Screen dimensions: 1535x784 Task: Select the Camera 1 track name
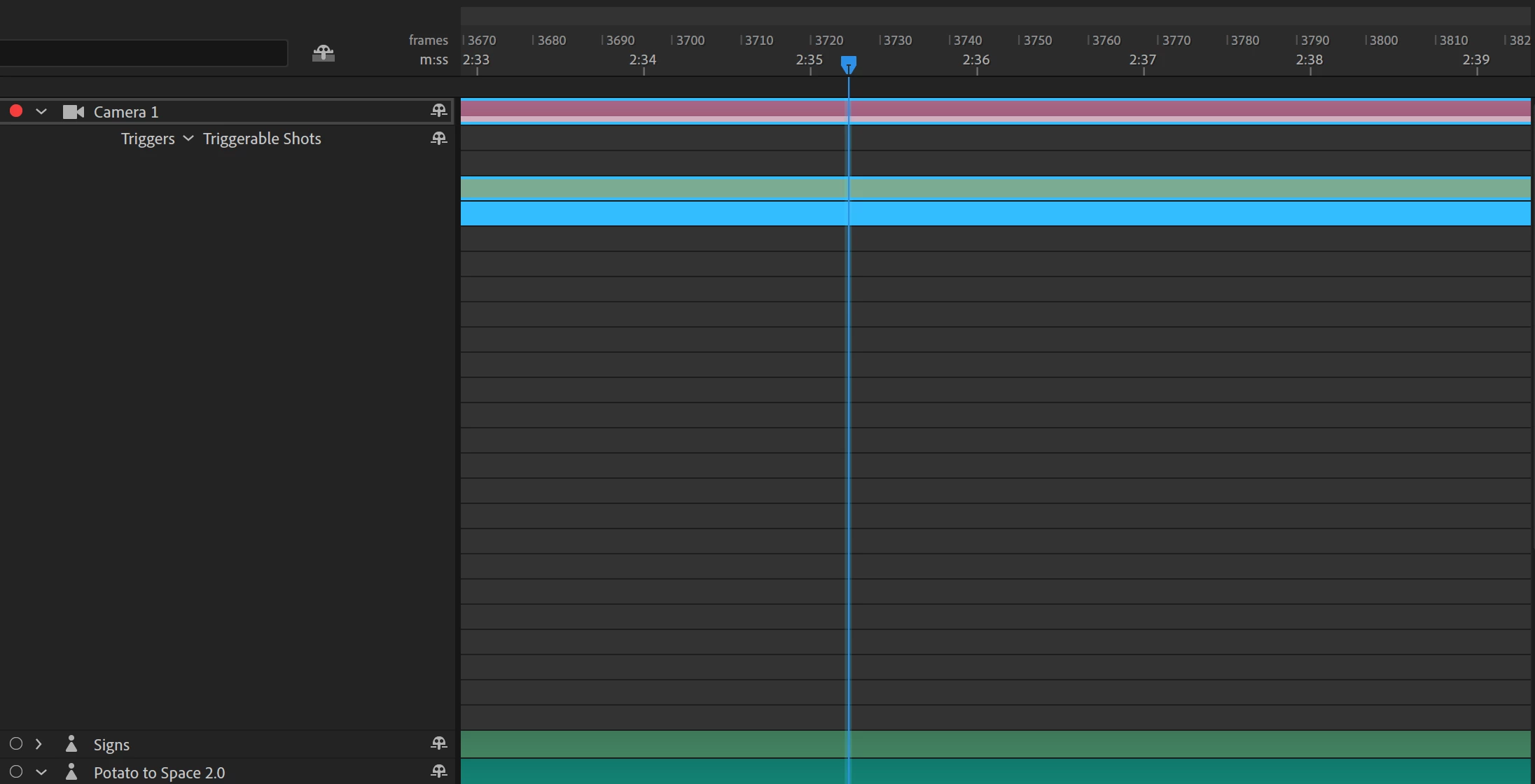click(126, 112)
